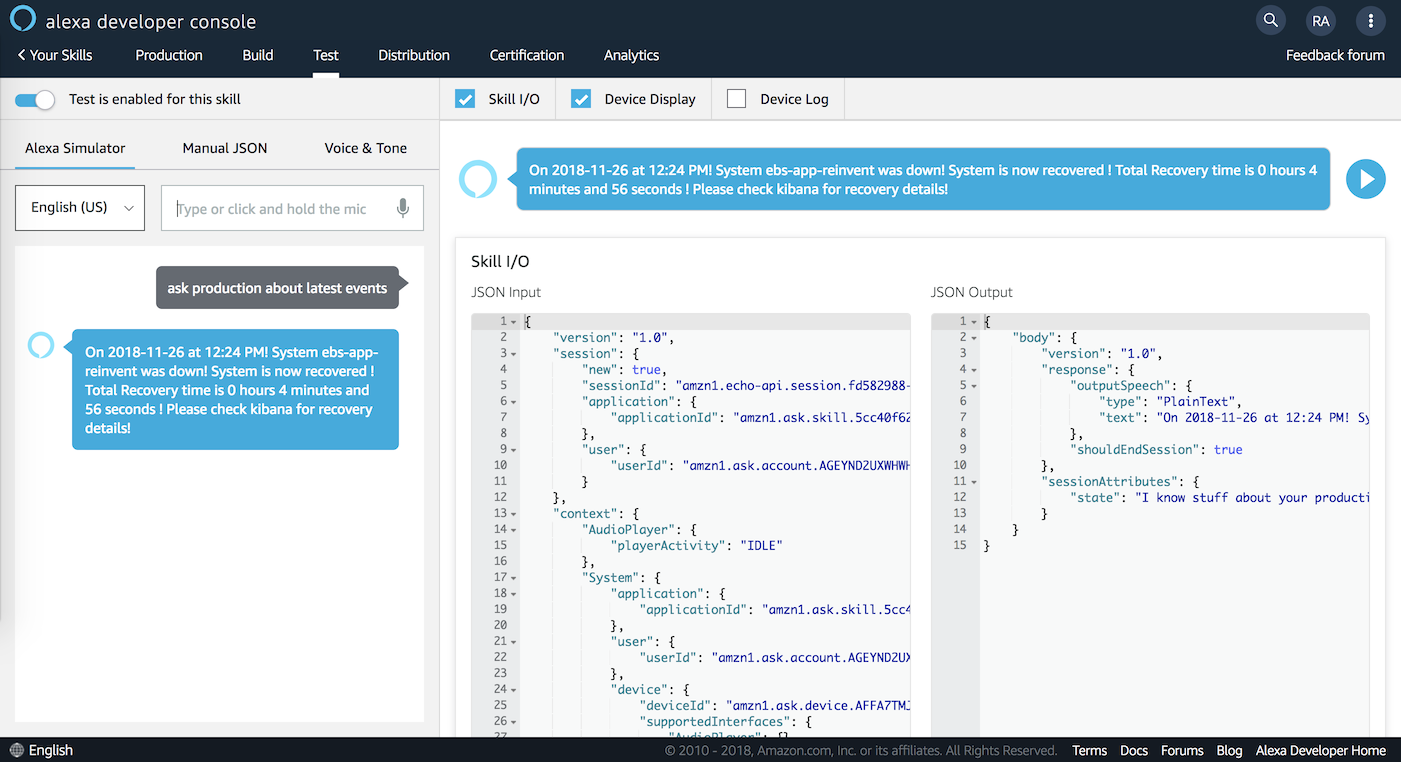The height and width of the screenshot is (762, 1401).
Task: Click the globe language icon in footer
Action: pyautogui.click(x=16, y=750)
